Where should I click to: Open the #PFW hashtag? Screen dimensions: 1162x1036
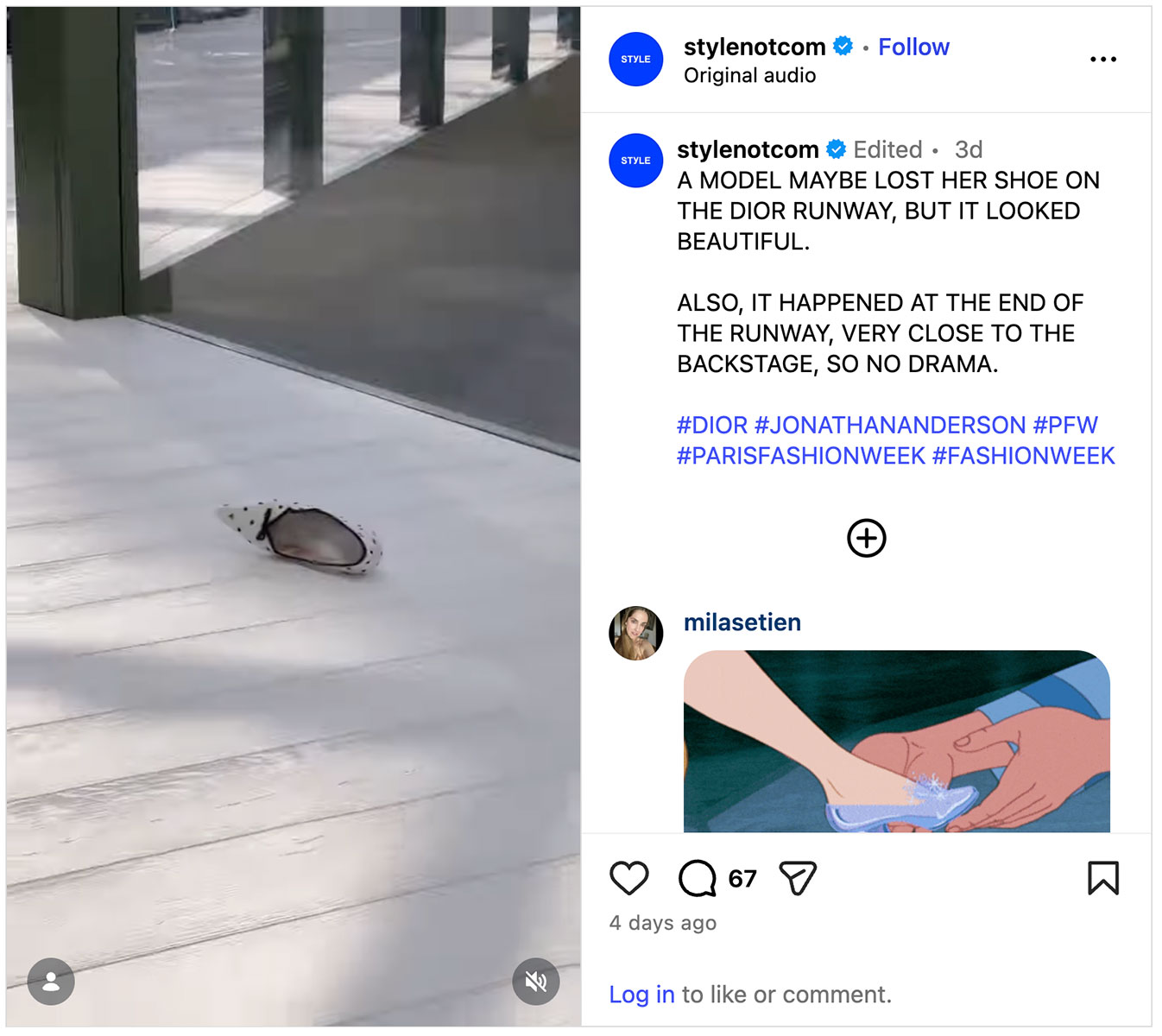tap(1065, 425)
